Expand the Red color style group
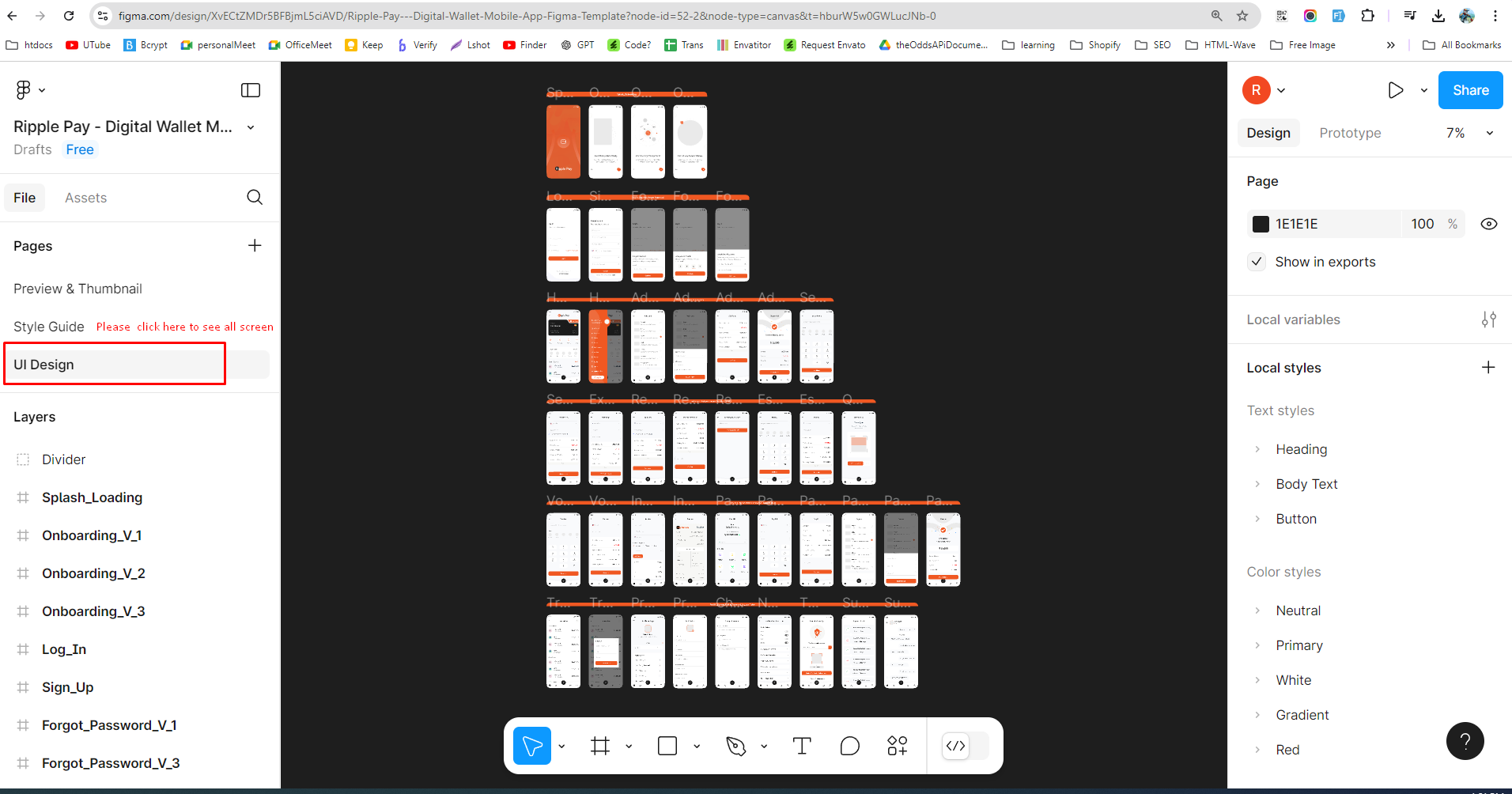 1257,750
